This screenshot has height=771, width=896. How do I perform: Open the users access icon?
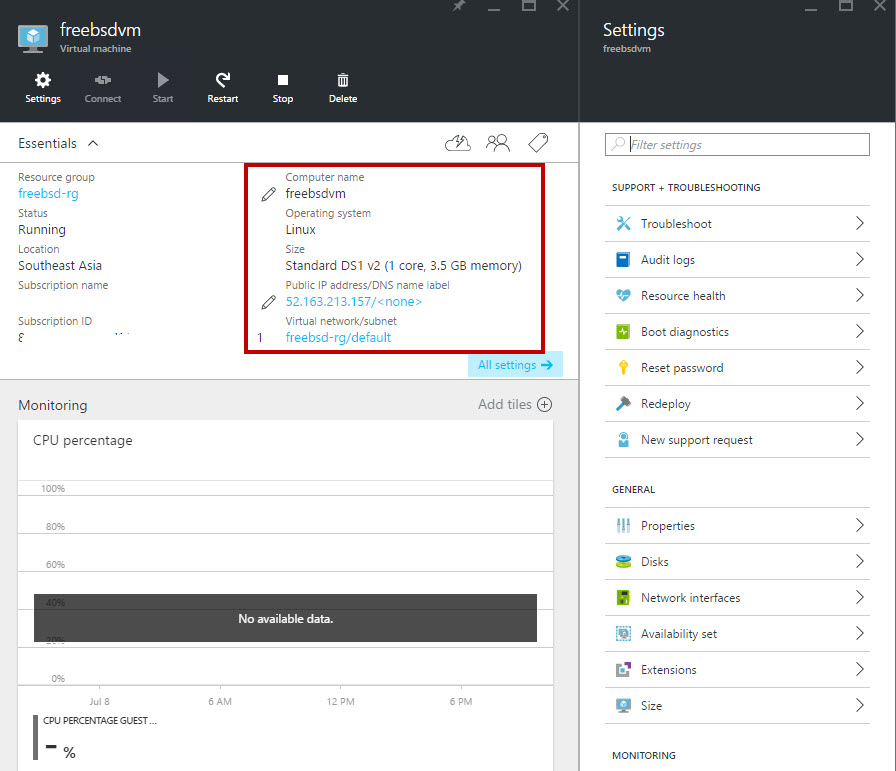[x=498, y=143]
